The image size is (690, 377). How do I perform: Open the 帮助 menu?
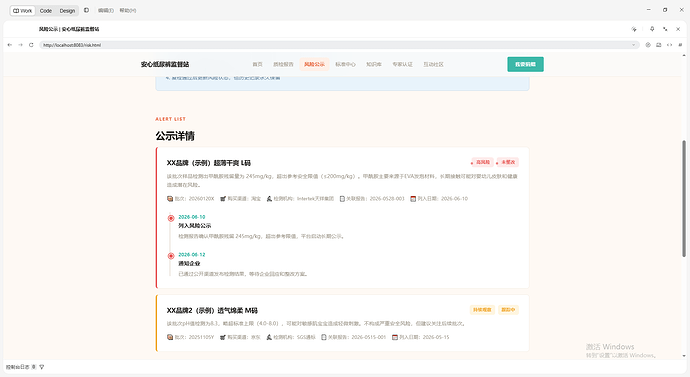tap(128, 11)
